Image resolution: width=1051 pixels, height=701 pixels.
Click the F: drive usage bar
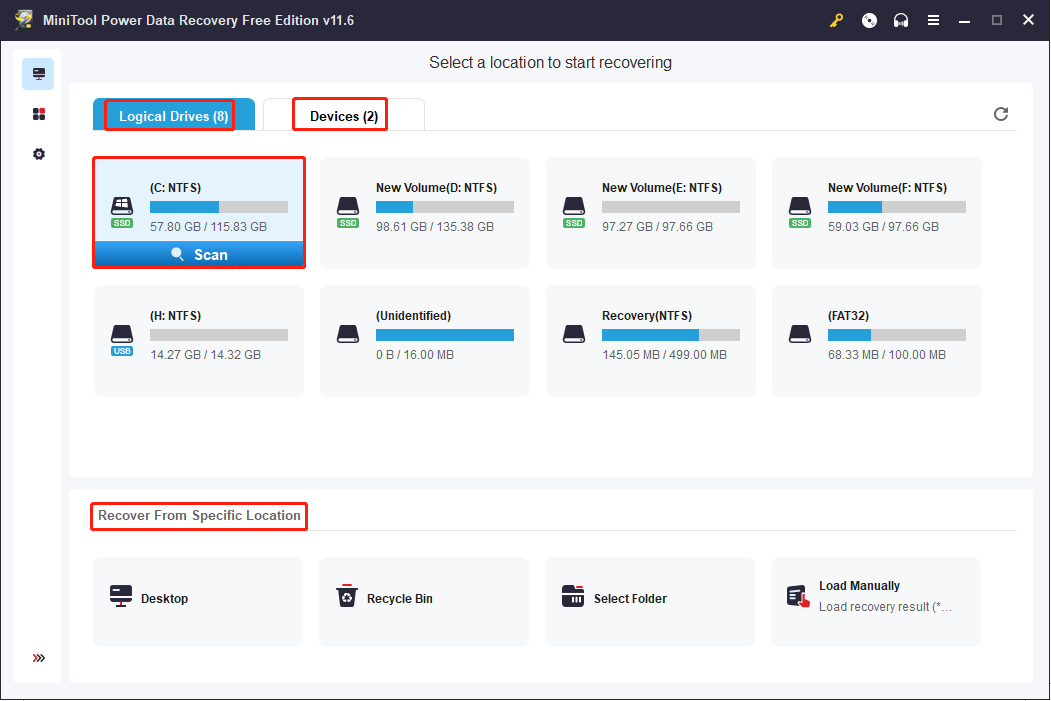897,207
